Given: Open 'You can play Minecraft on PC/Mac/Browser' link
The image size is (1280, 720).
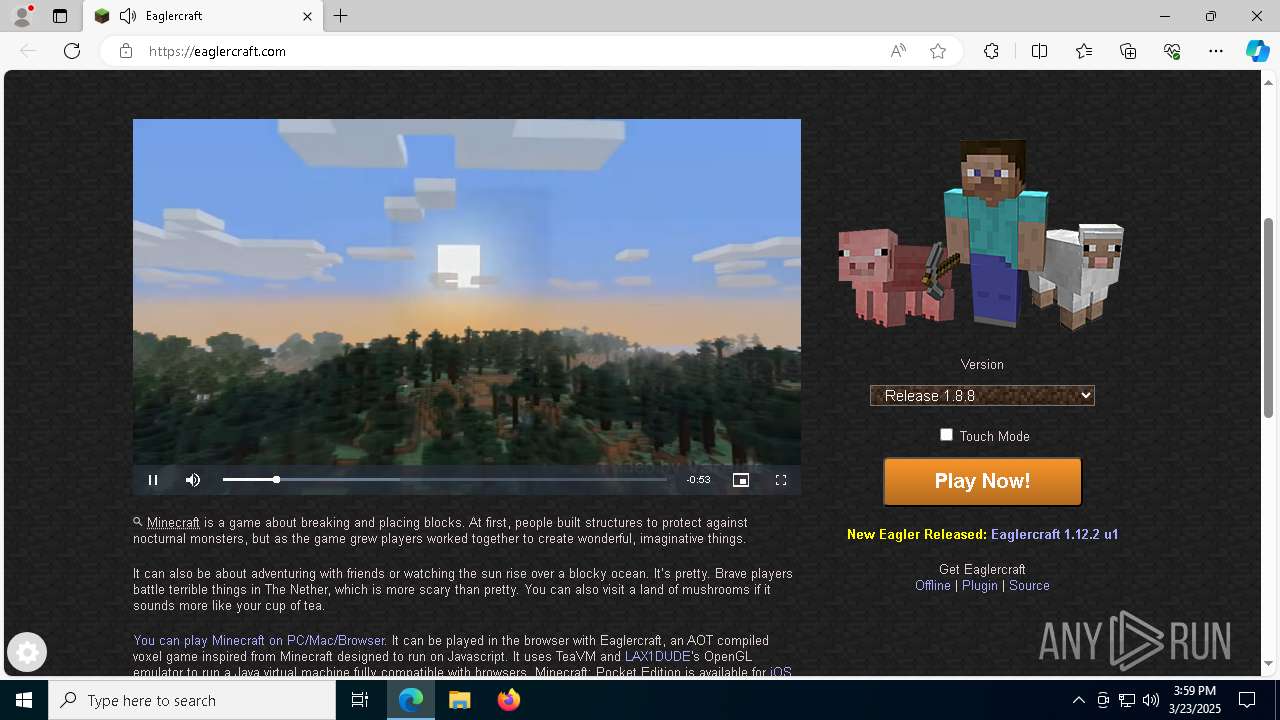Looking at the screenshot, I should click(x=259, y=641).
